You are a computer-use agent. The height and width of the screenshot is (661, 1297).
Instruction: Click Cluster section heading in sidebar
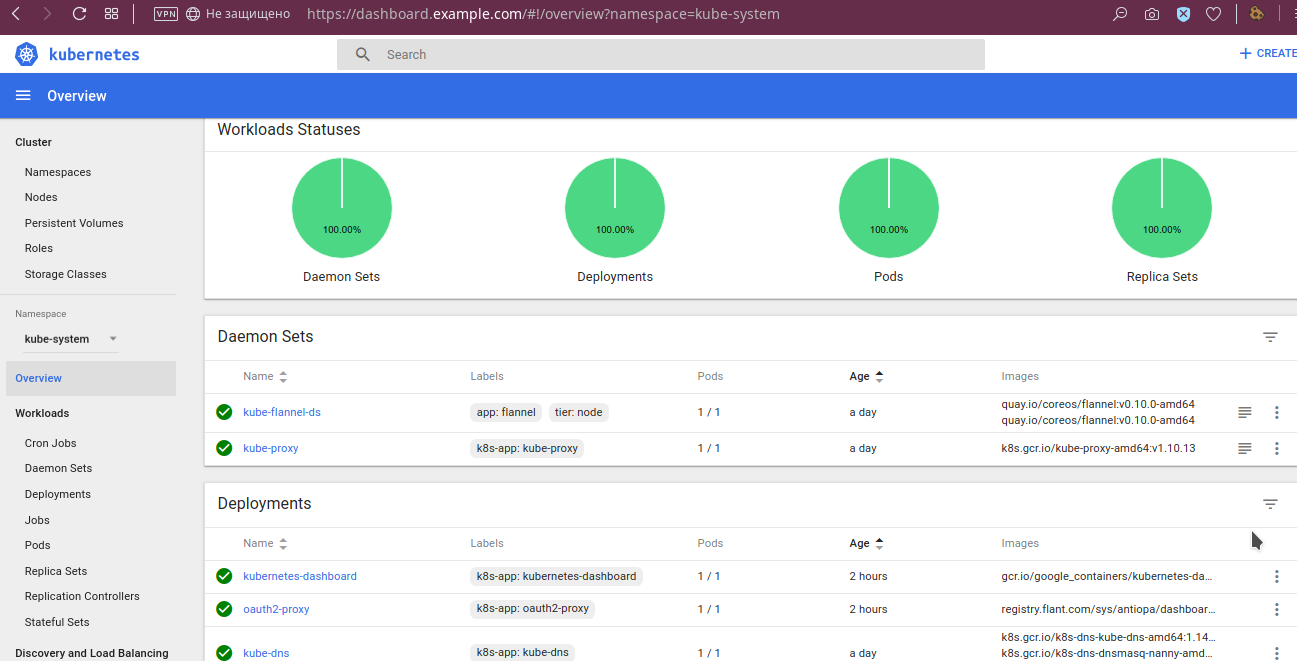coord(34,142)
